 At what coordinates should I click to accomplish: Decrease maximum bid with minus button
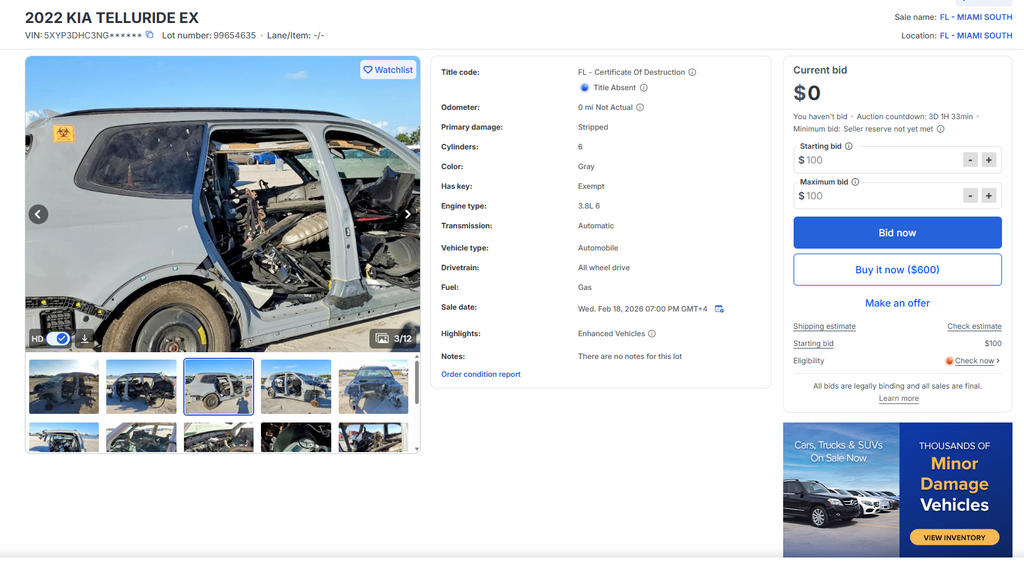click(x=970, y=196)
